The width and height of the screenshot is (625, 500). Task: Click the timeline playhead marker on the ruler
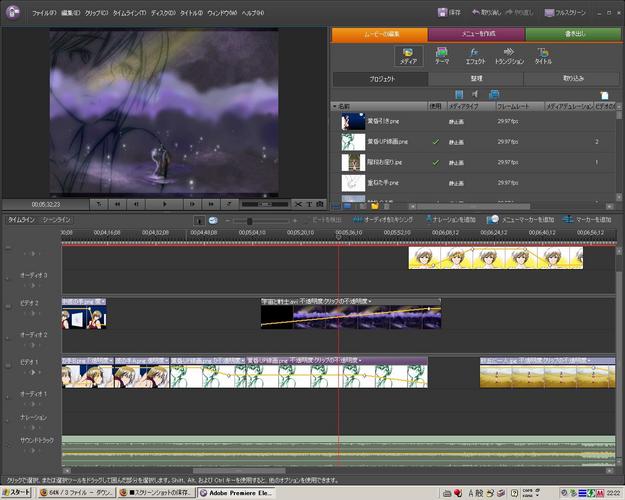pos(338,237)
